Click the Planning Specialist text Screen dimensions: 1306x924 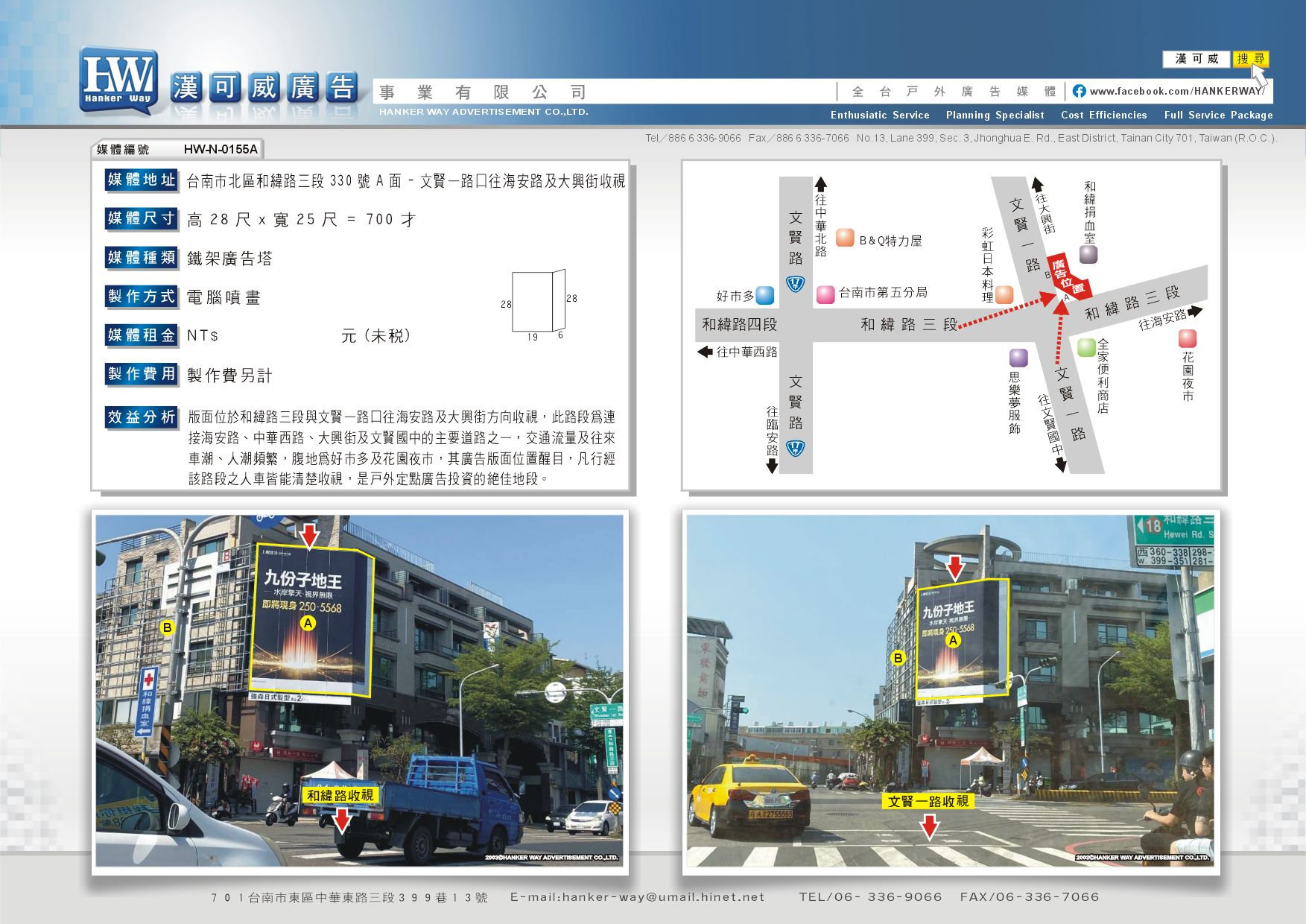pyautogui.click(x=995, y=115)
